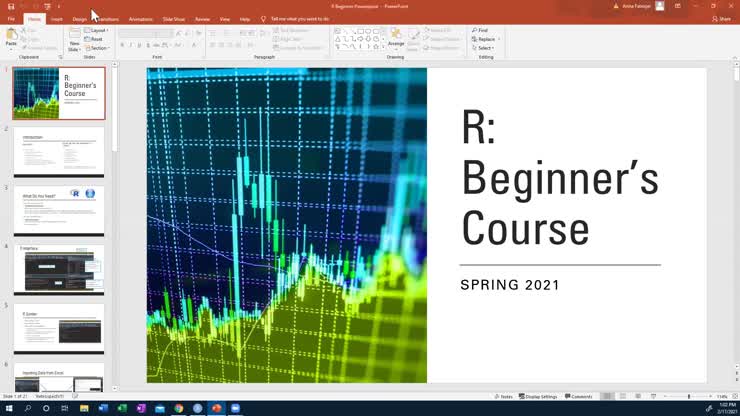The image size is (740, 416).
Task: Select slide 5 R Syntax thumbnail
Action: coord(59,329)
